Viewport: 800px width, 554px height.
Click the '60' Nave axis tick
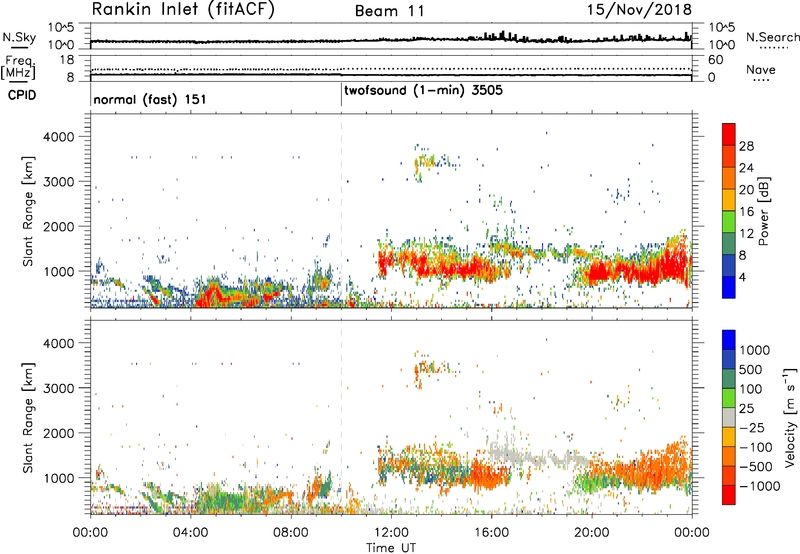(716, 60)
